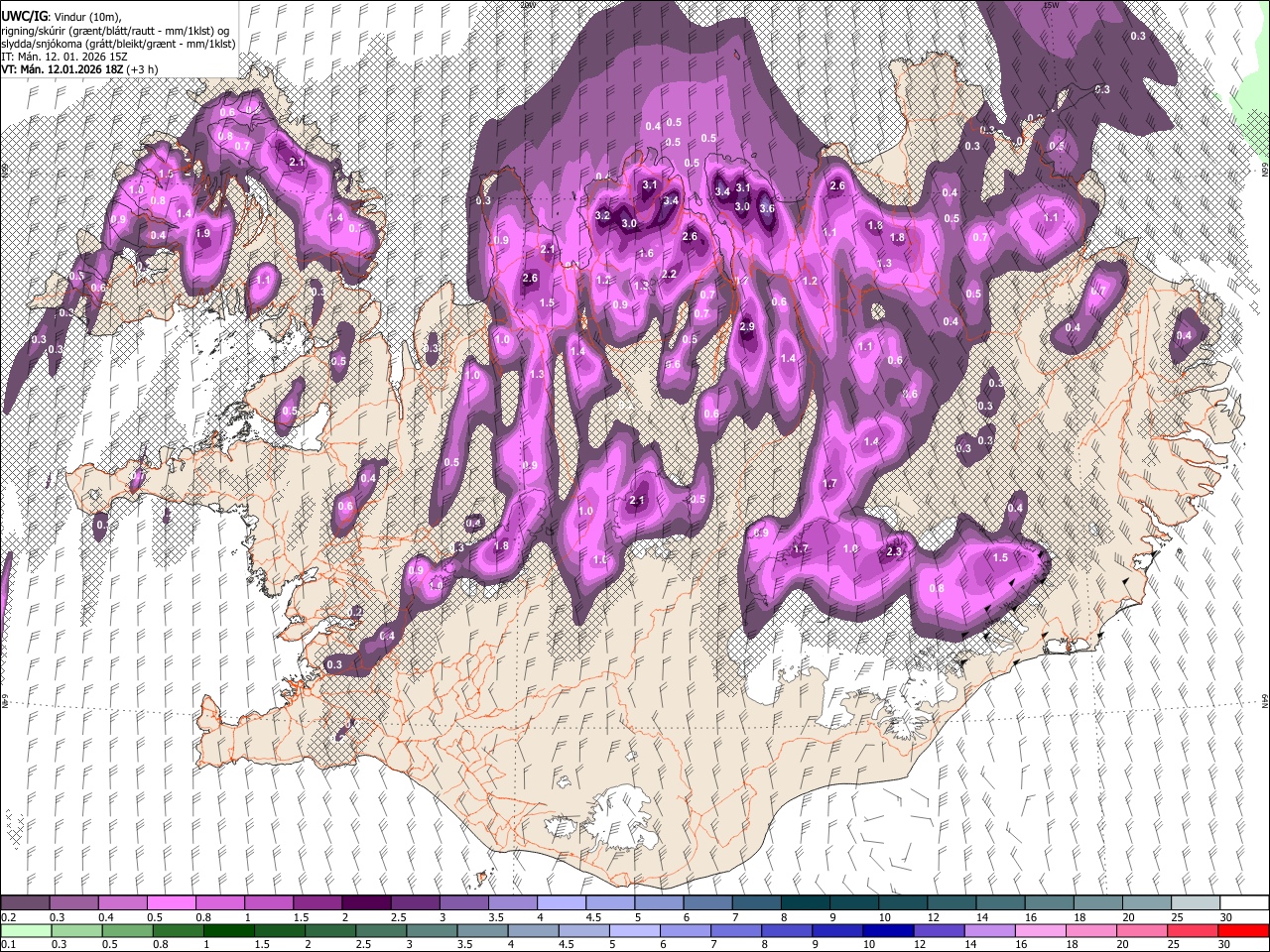Click the 1.6 snowfall value on the map
Screen dimensions: 1270x952
coord(646,253)
